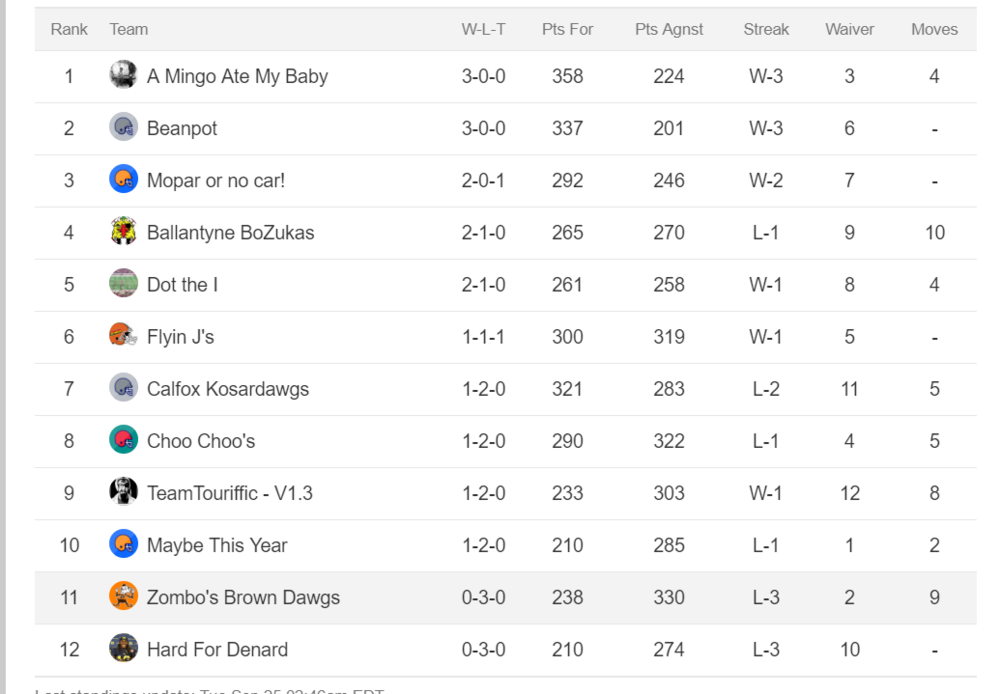Click Dot the I team avatar

(123, 284)
